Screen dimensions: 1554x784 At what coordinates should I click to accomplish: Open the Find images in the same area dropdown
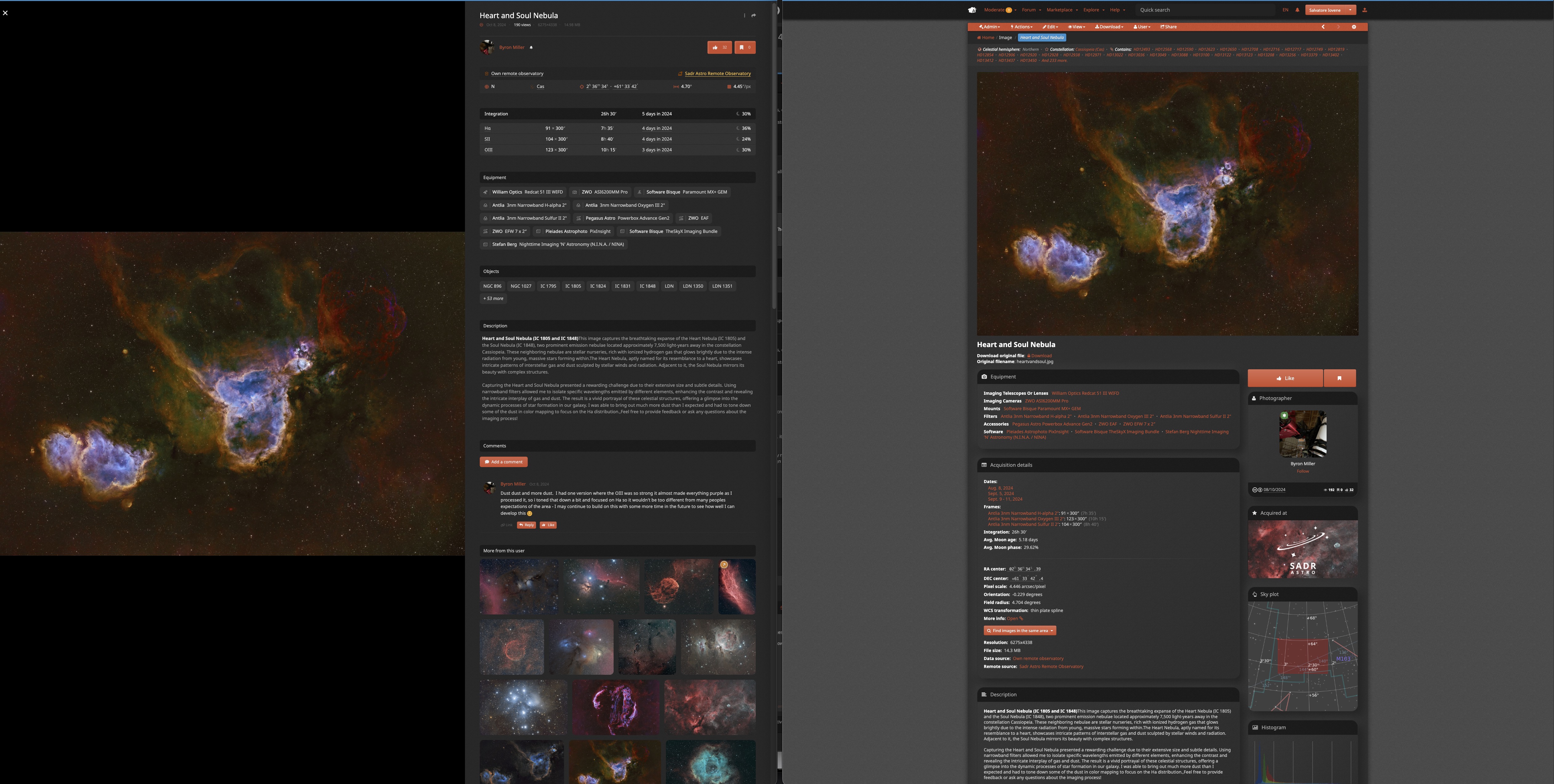pyautogui.click(x=1019, y=630)
